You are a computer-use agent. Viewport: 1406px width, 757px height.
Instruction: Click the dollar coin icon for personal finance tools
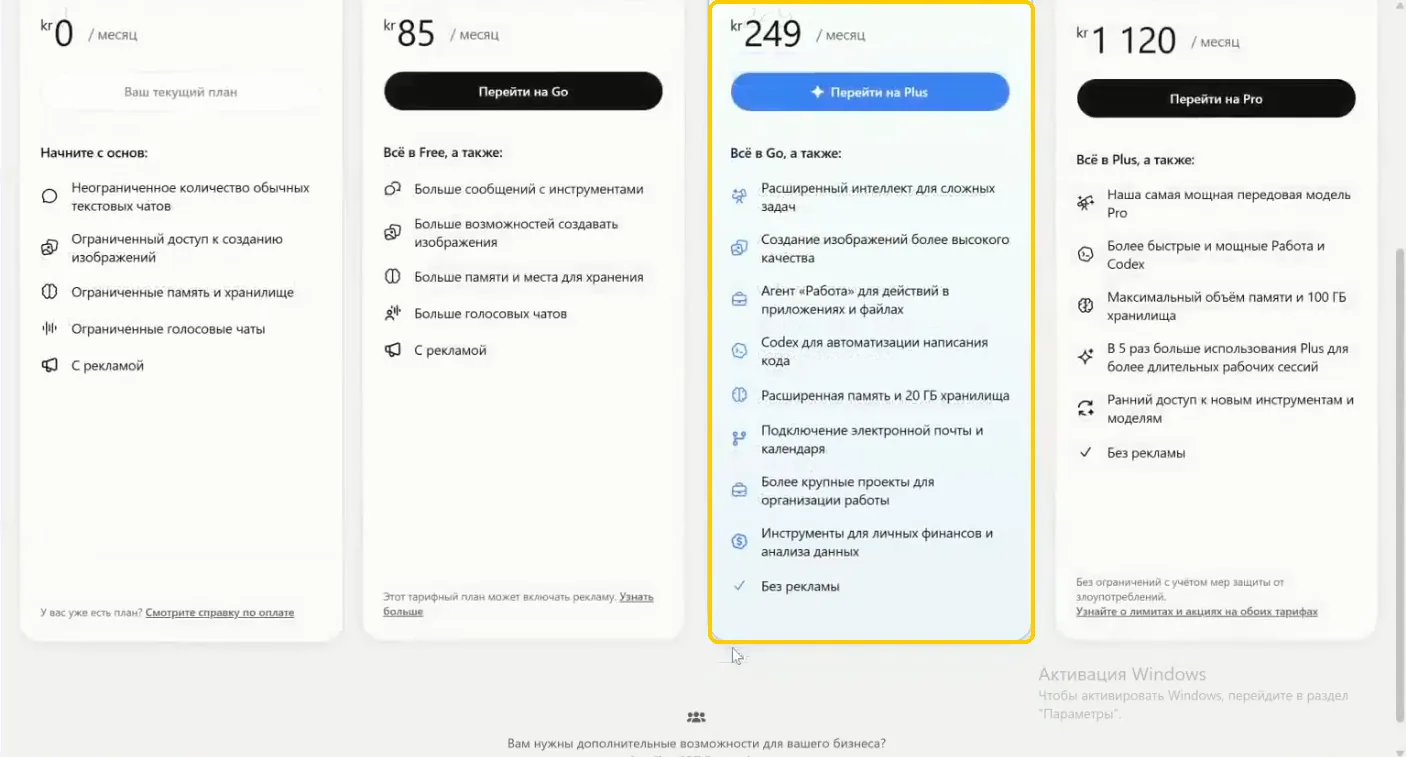[739, 541]
